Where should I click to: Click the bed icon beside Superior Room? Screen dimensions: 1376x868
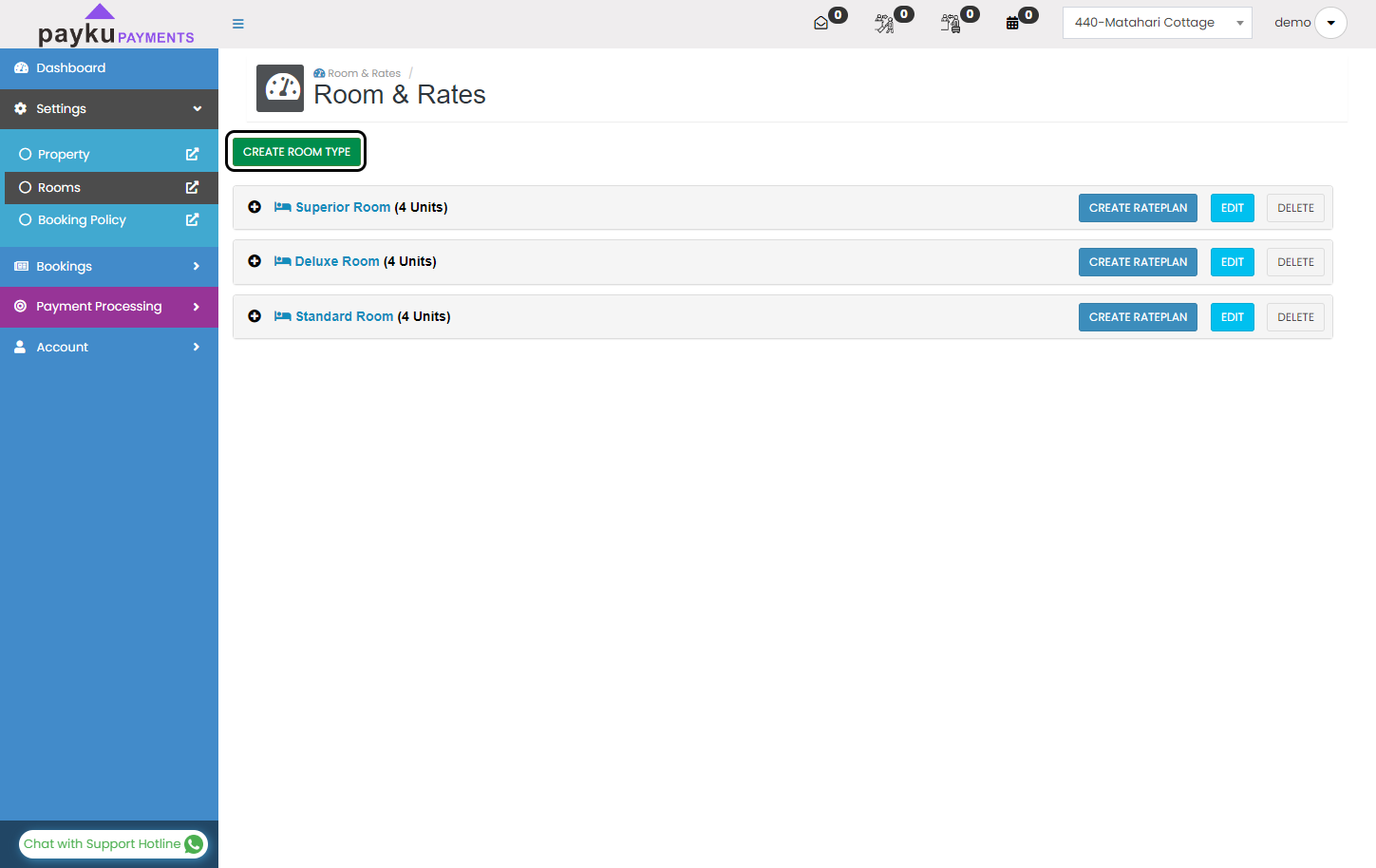283,207
